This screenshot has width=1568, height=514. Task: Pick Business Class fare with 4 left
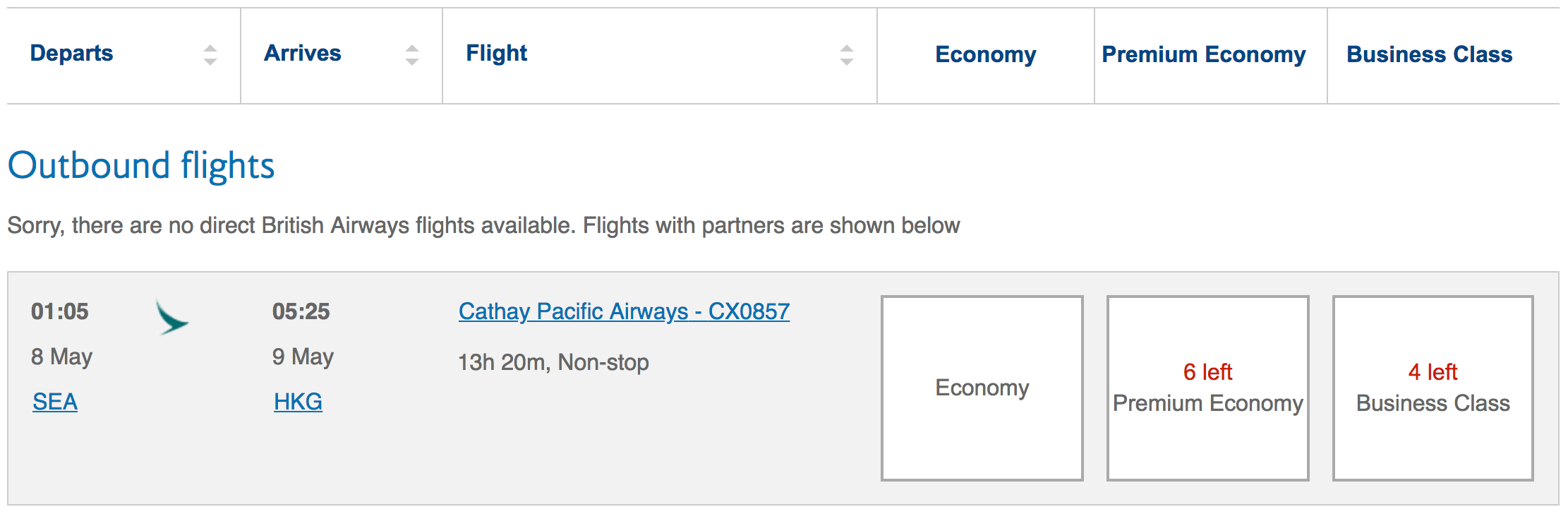[x=1433, y=388]
